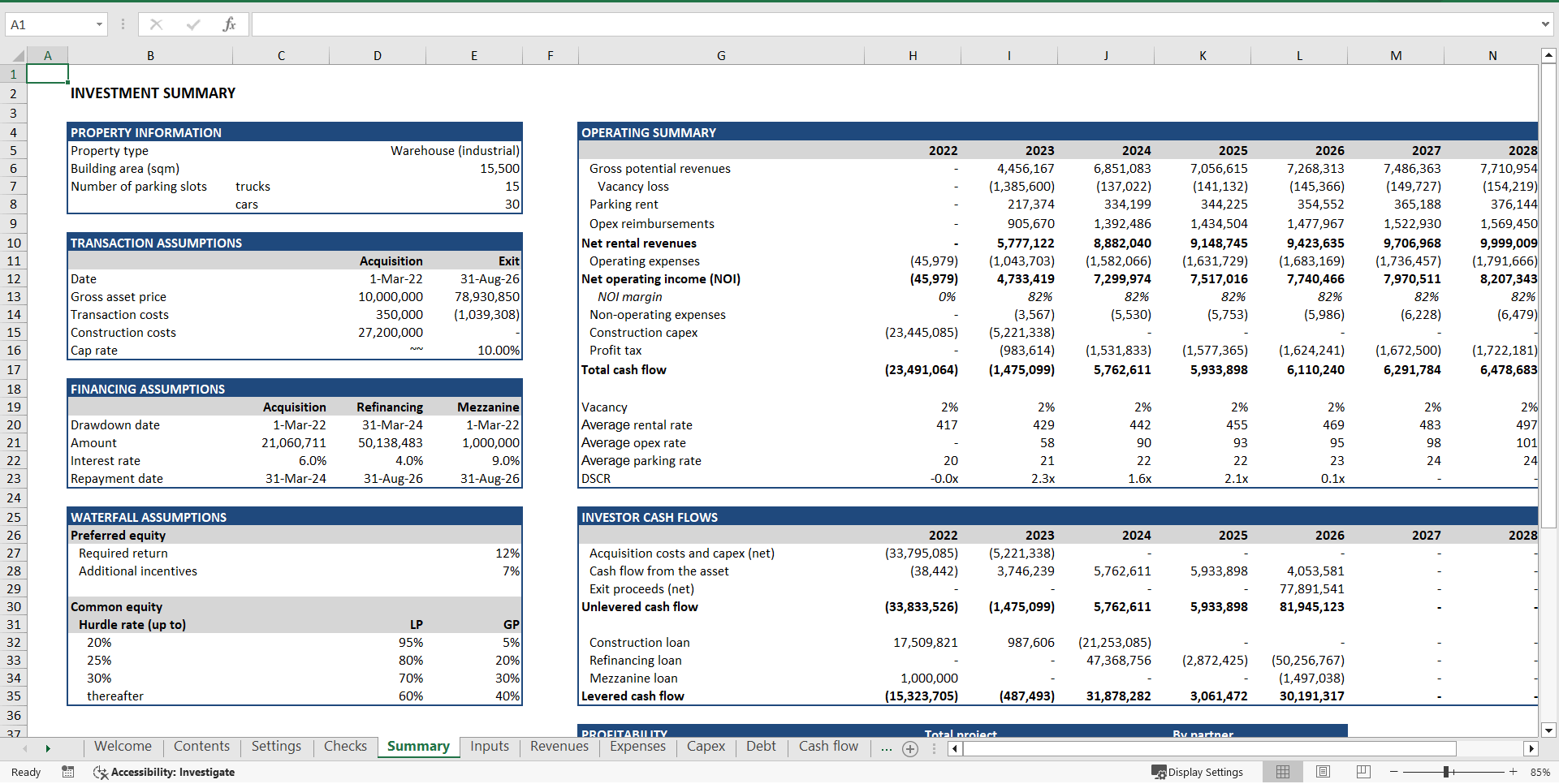
Task: Click the Construction costs 27,200,000 cell
Action: (378, 333)
